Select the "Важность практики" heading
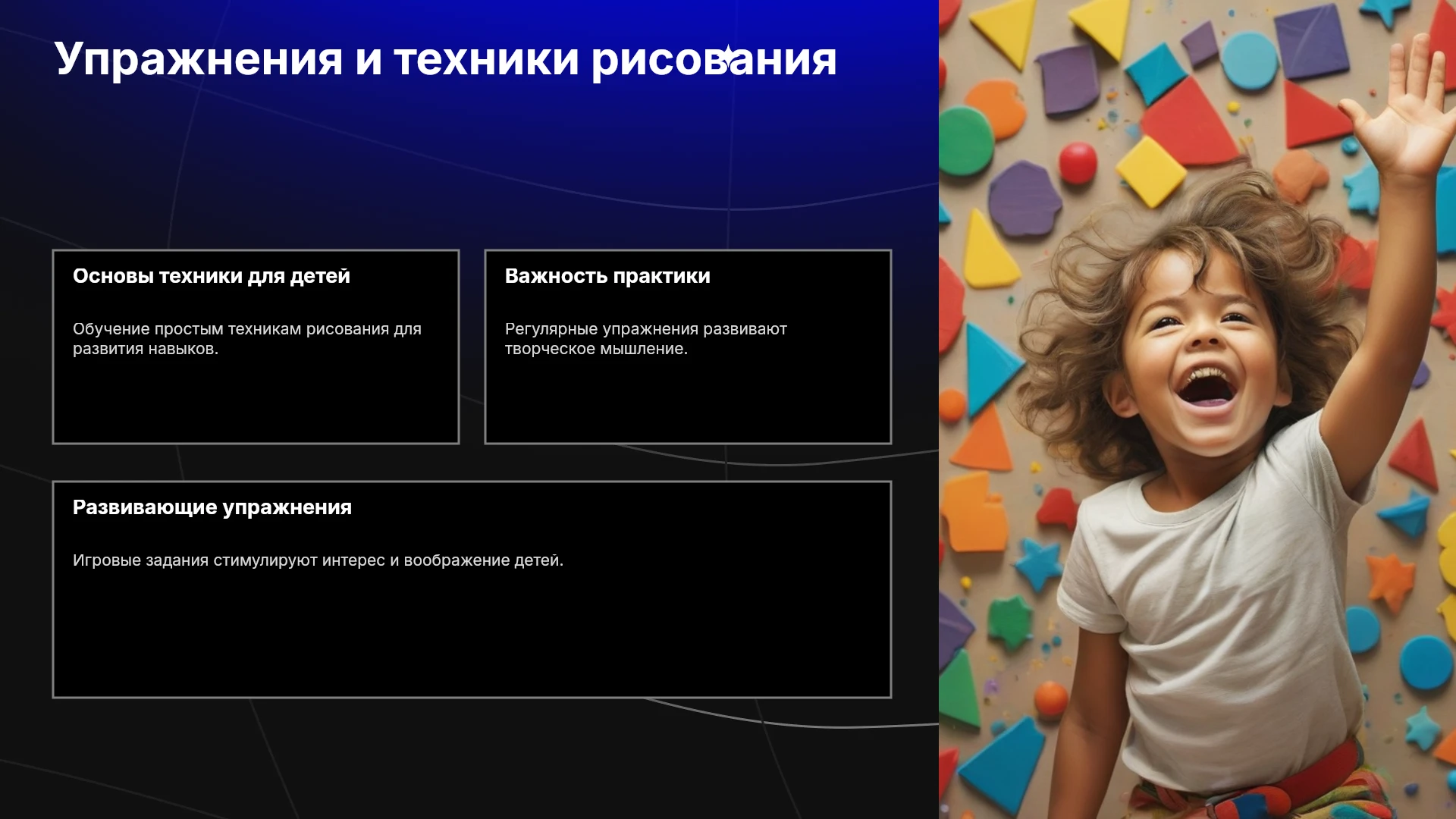 coord(607,276)
